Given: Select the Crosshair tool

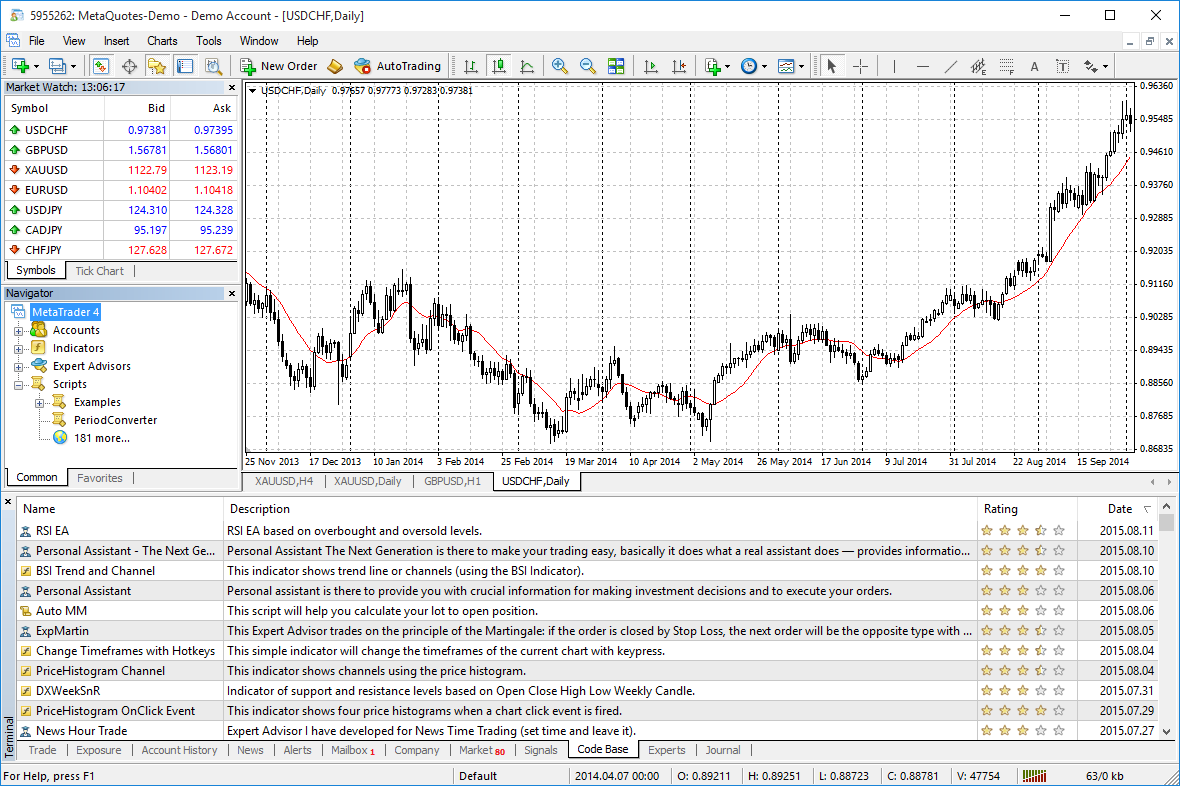Looking at the screenshot, I should coord(860,66).
